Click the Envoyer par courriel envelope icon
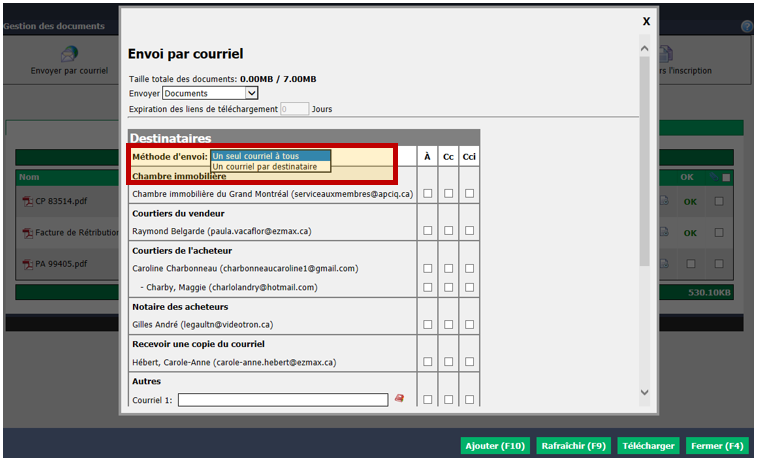This screenshot has height=460, width=757. point(70,54)
